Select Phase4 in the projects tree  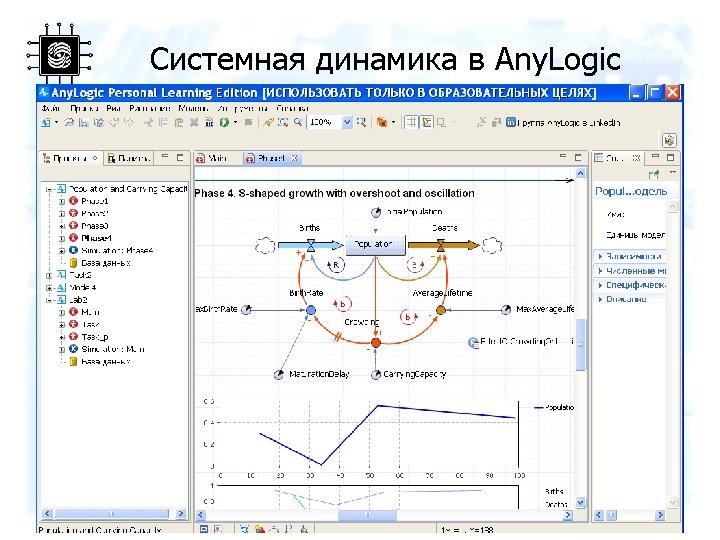pos(96,238)
